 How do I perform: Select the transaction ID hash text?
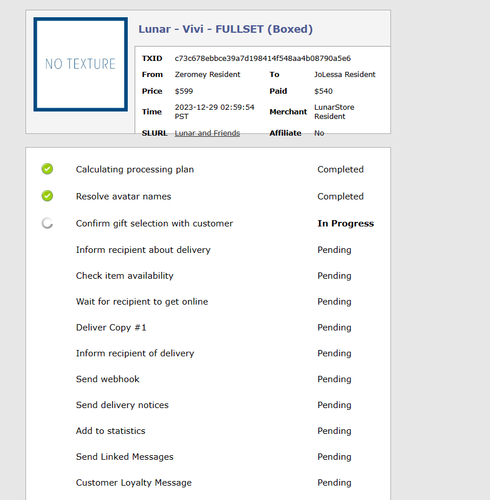click(x=263, y=58)
